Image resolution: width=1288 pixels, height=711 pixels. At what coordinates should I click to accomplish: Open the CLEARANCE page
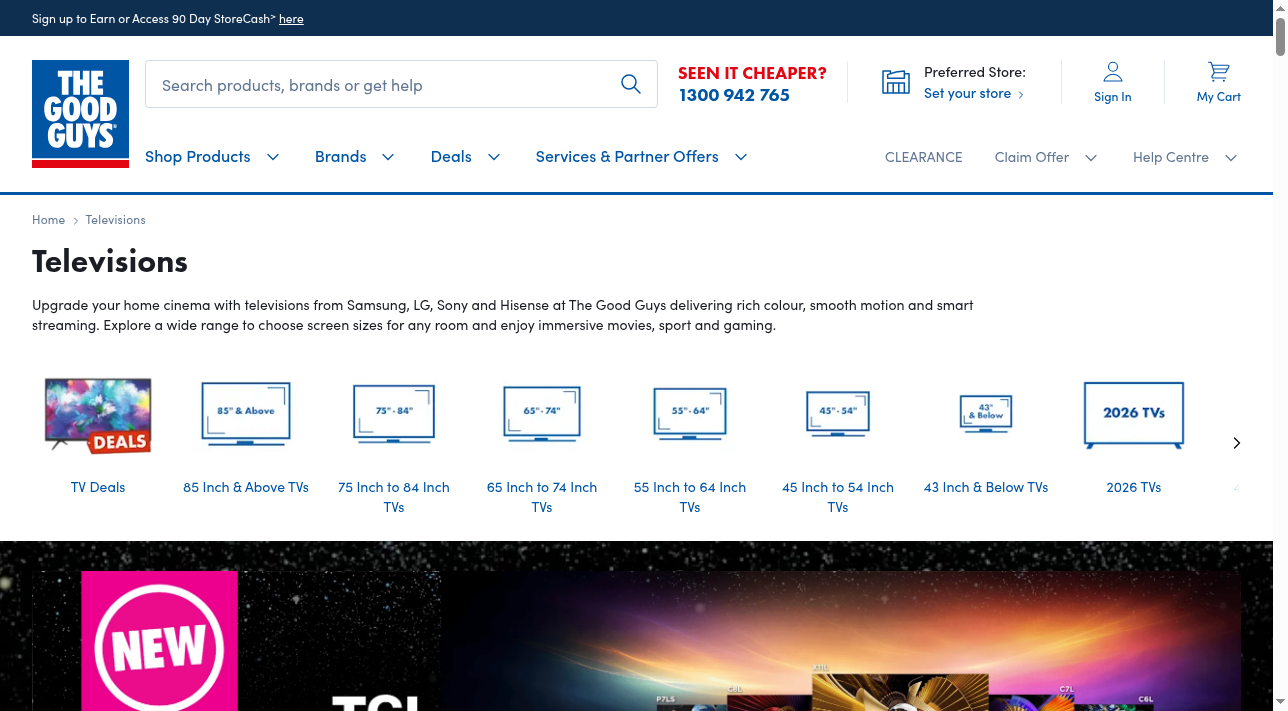click(x=924, y=157)
